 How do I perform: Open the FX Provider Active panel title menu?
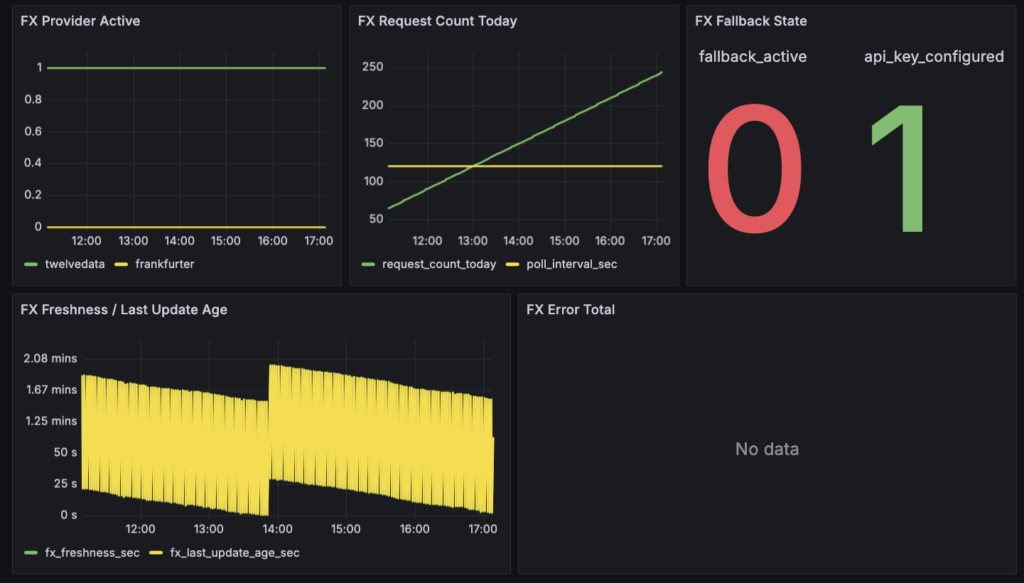pos(80,21)
